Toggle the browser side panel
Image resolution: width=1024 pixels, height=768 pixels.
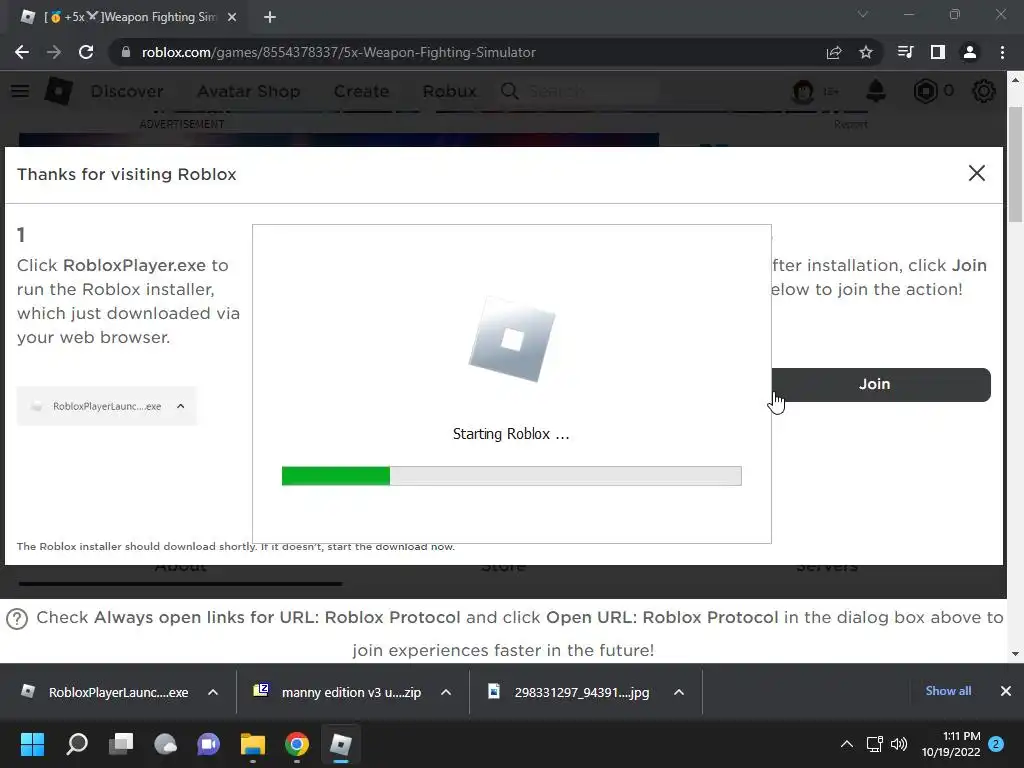(x=937, y=52)
